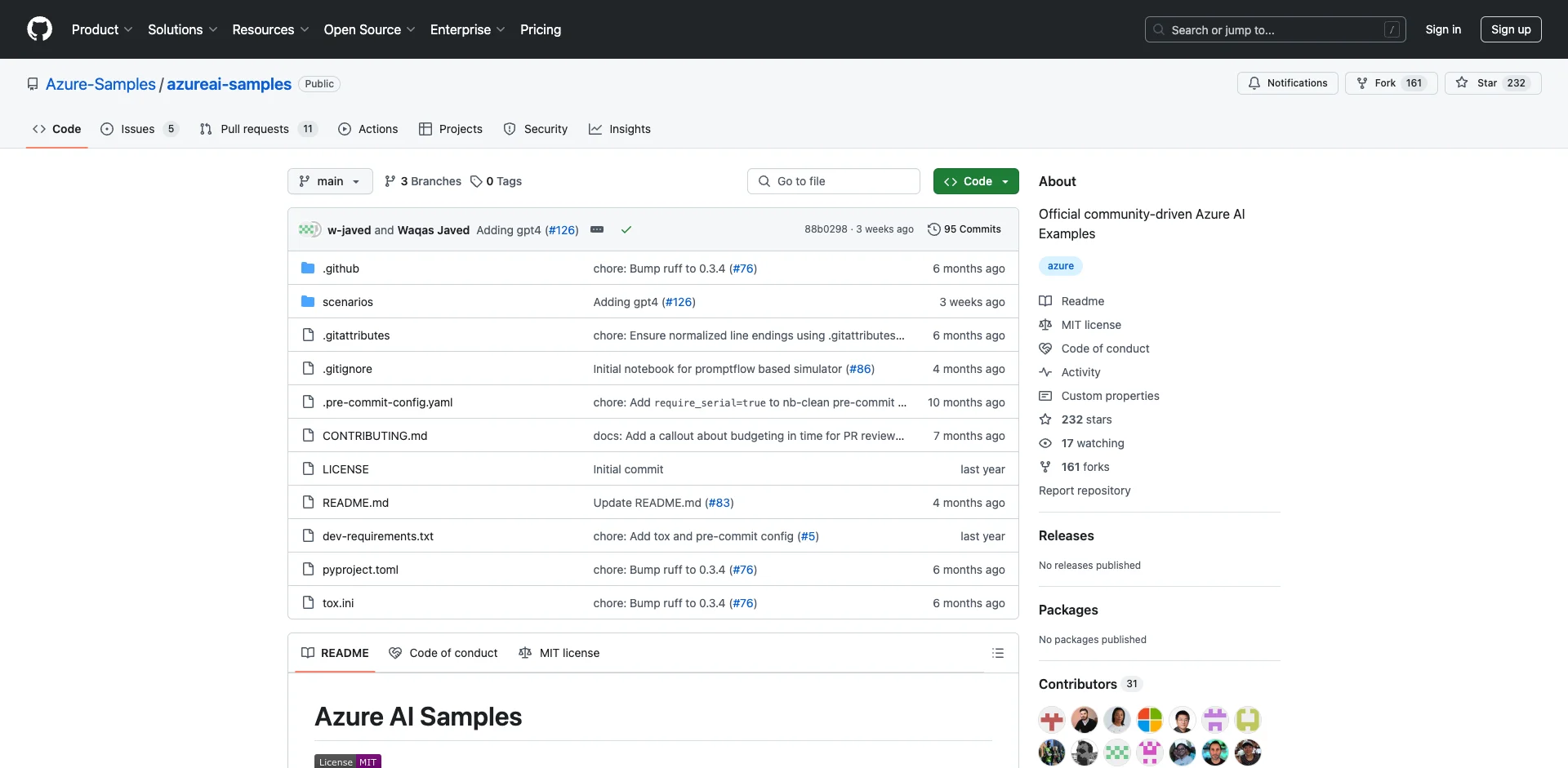Viewport: 1568px width, 768px height.
Task: Open the Azure-Samples organization link
Action: point(100,84)
